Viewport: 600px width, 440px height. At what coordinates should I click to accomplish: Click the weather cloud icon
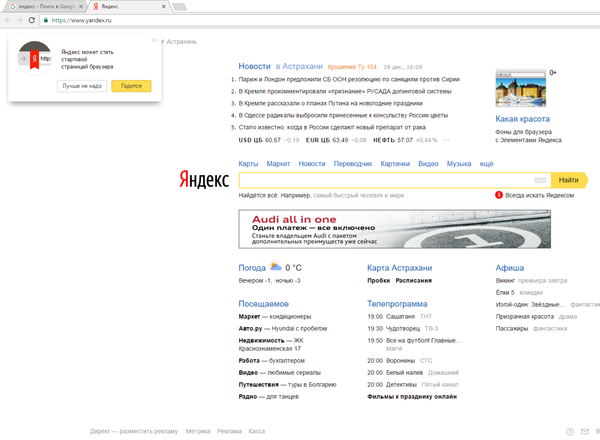click(276, 268)
